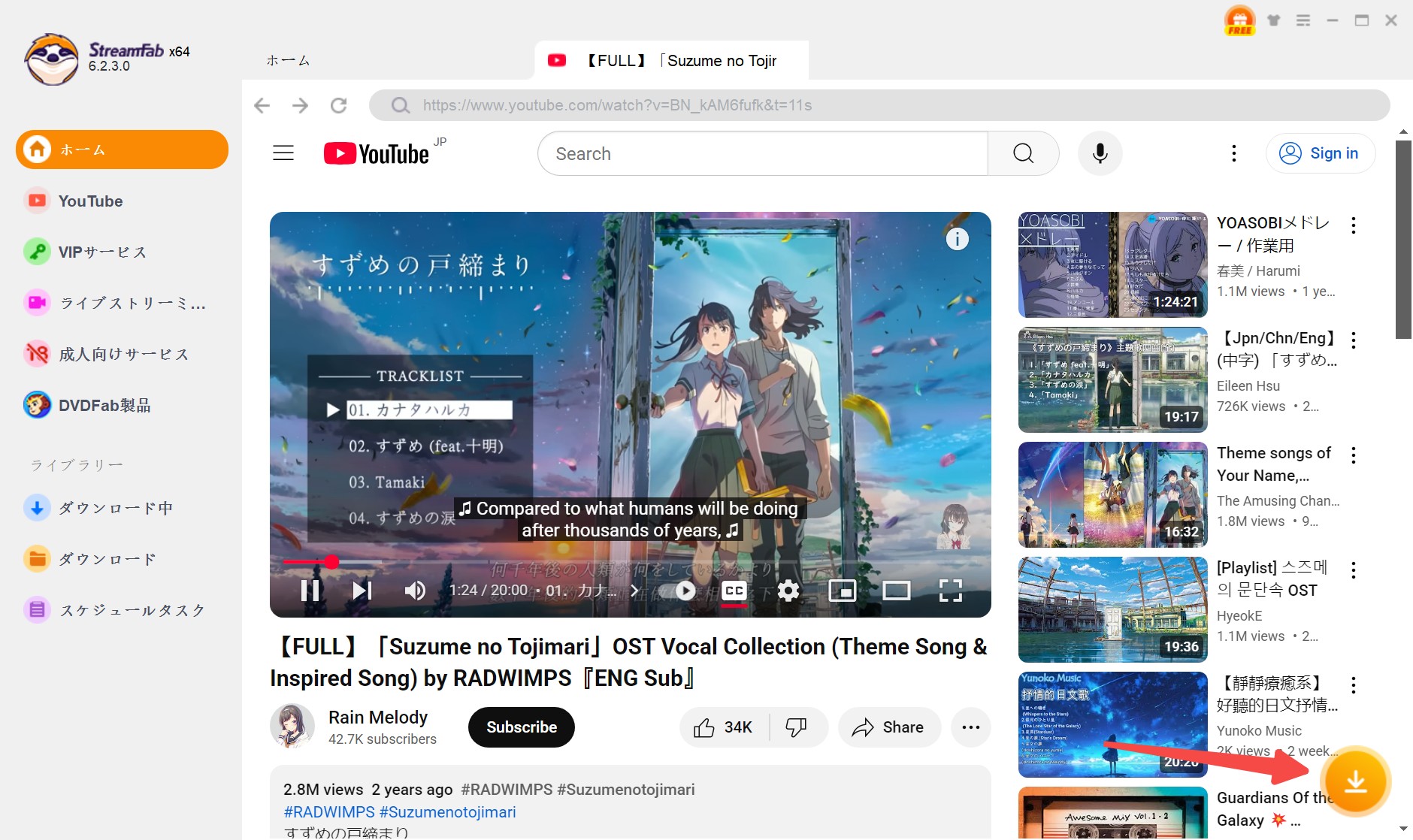The width and height of the screenshot is (1413, 840).
Task: Dislike the video
Action: pos(797,727)
